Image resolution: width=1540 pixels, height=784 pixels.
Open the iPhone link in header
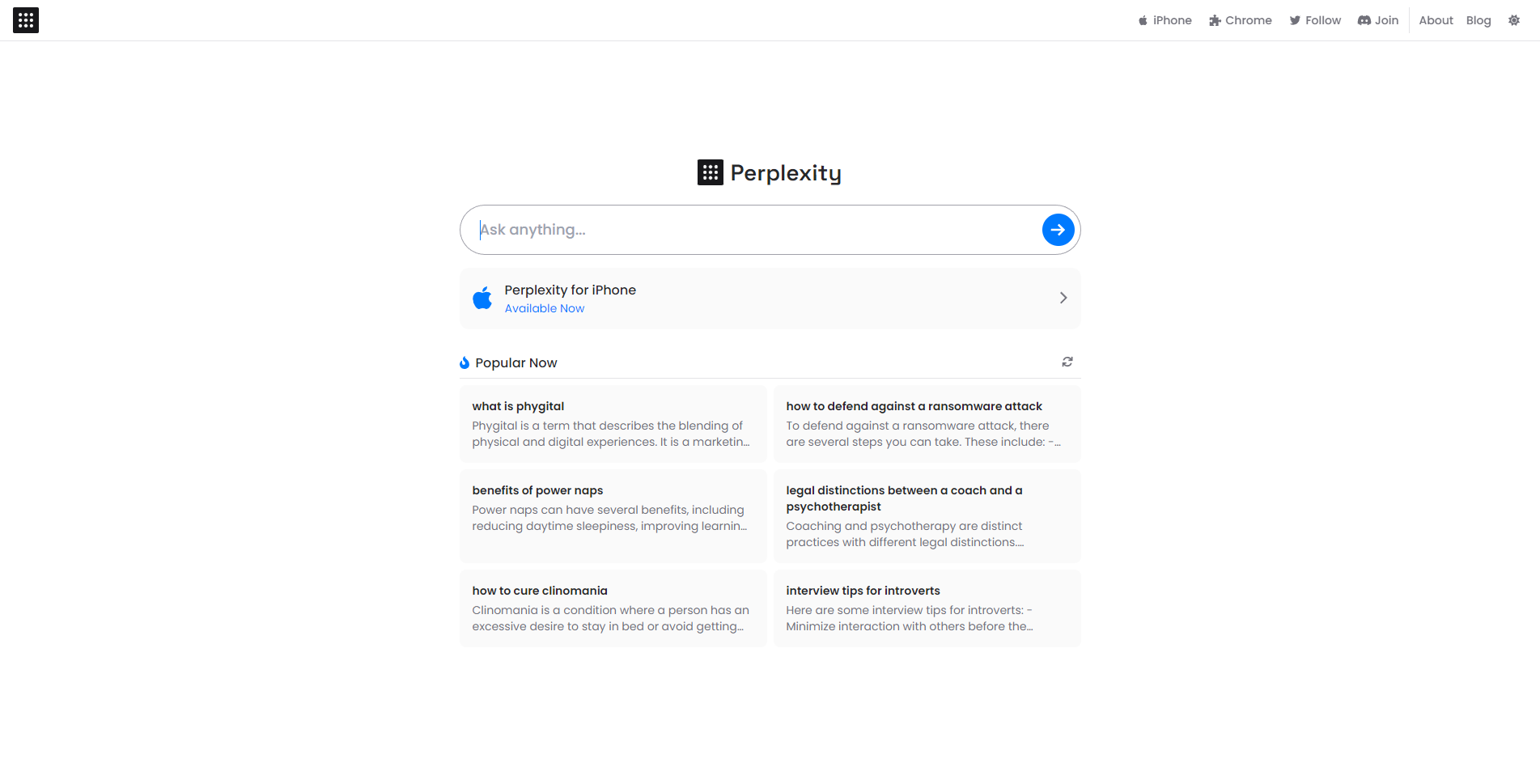(x=1165, y=20)
